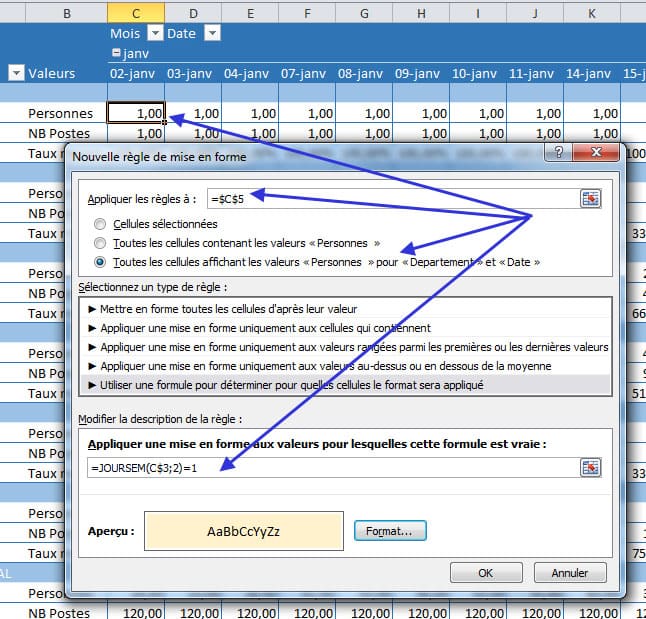Select 'Toutes les cellules contenant les valeurs' option
The width and height of the screenshot is (646, 619).
pyautogui.click(x=100, y=243)
